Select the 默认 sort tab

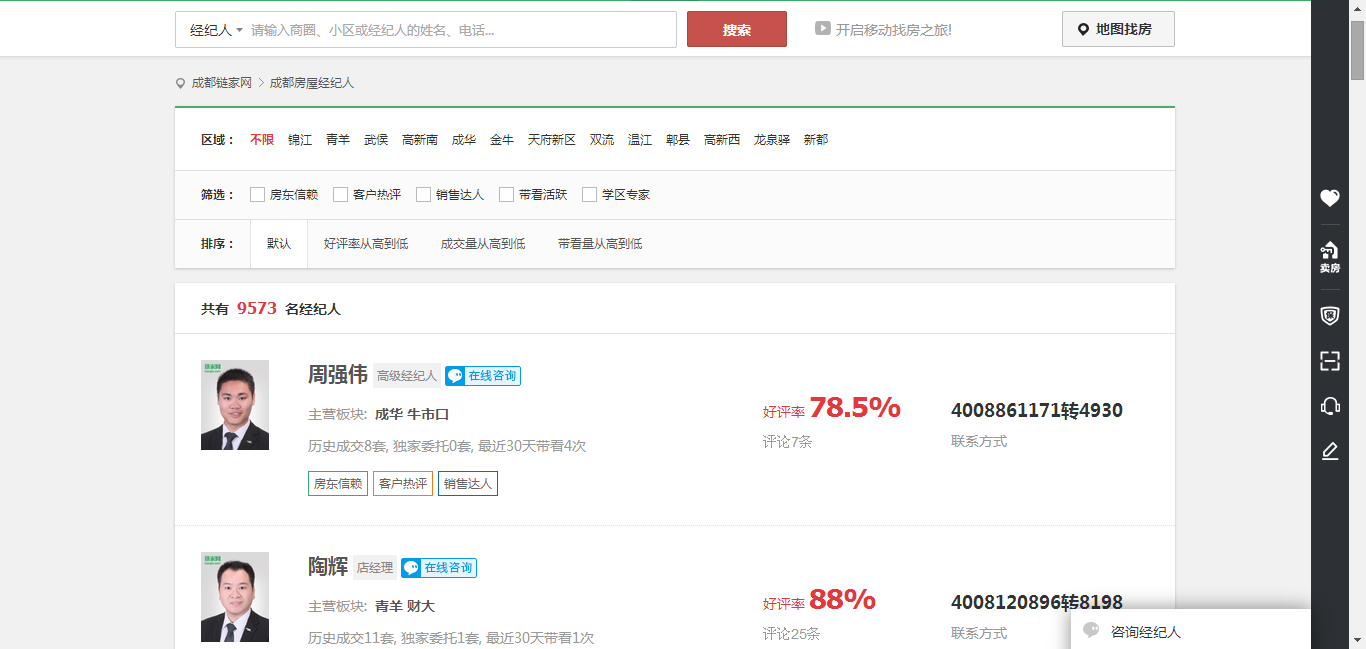(279, 244)
